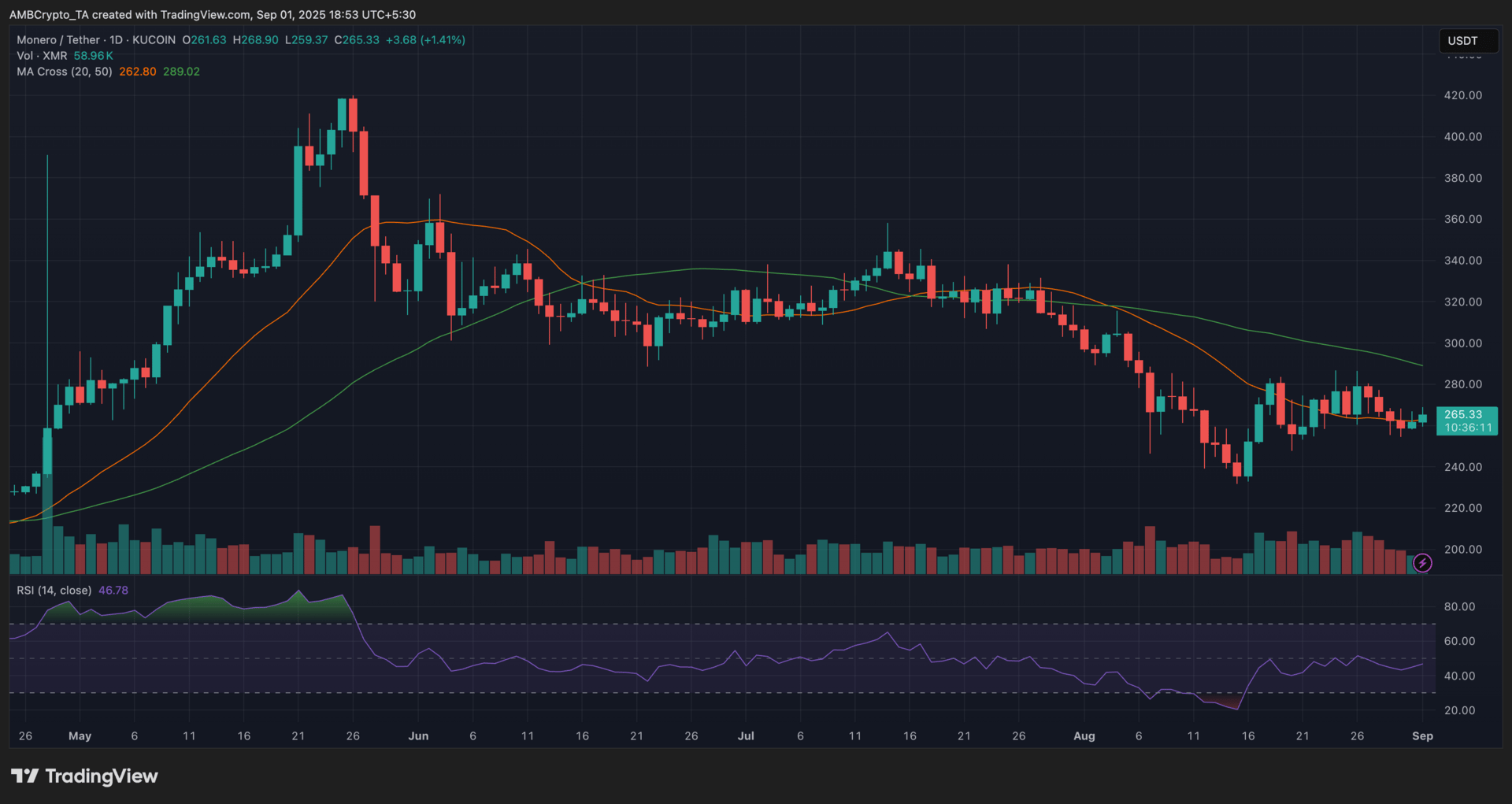Select the RSI (14, close) indicator label

tap(54, 591)
